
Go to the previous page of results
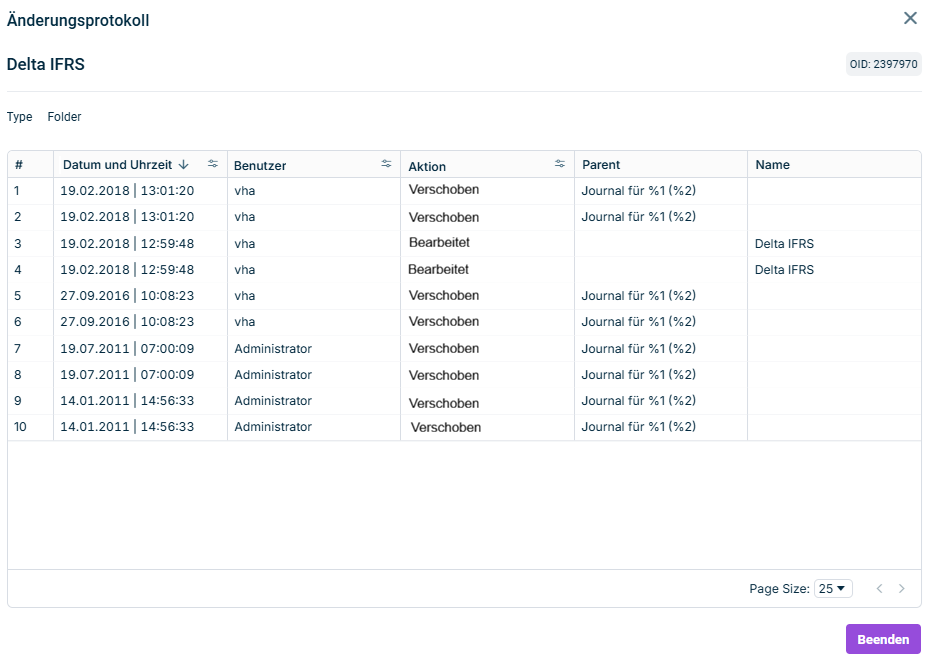[x=879, y=589]
